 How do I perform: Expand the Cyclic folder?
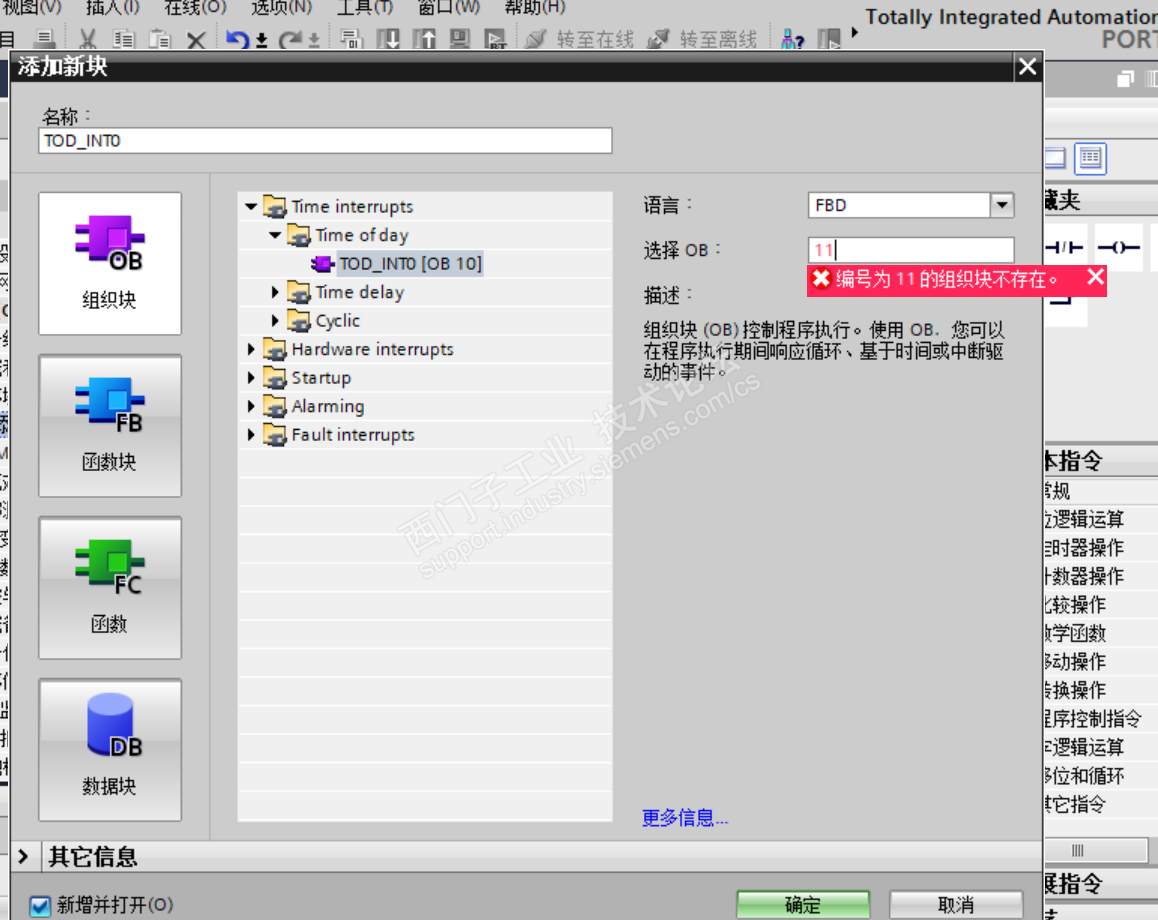coord(275,320)
